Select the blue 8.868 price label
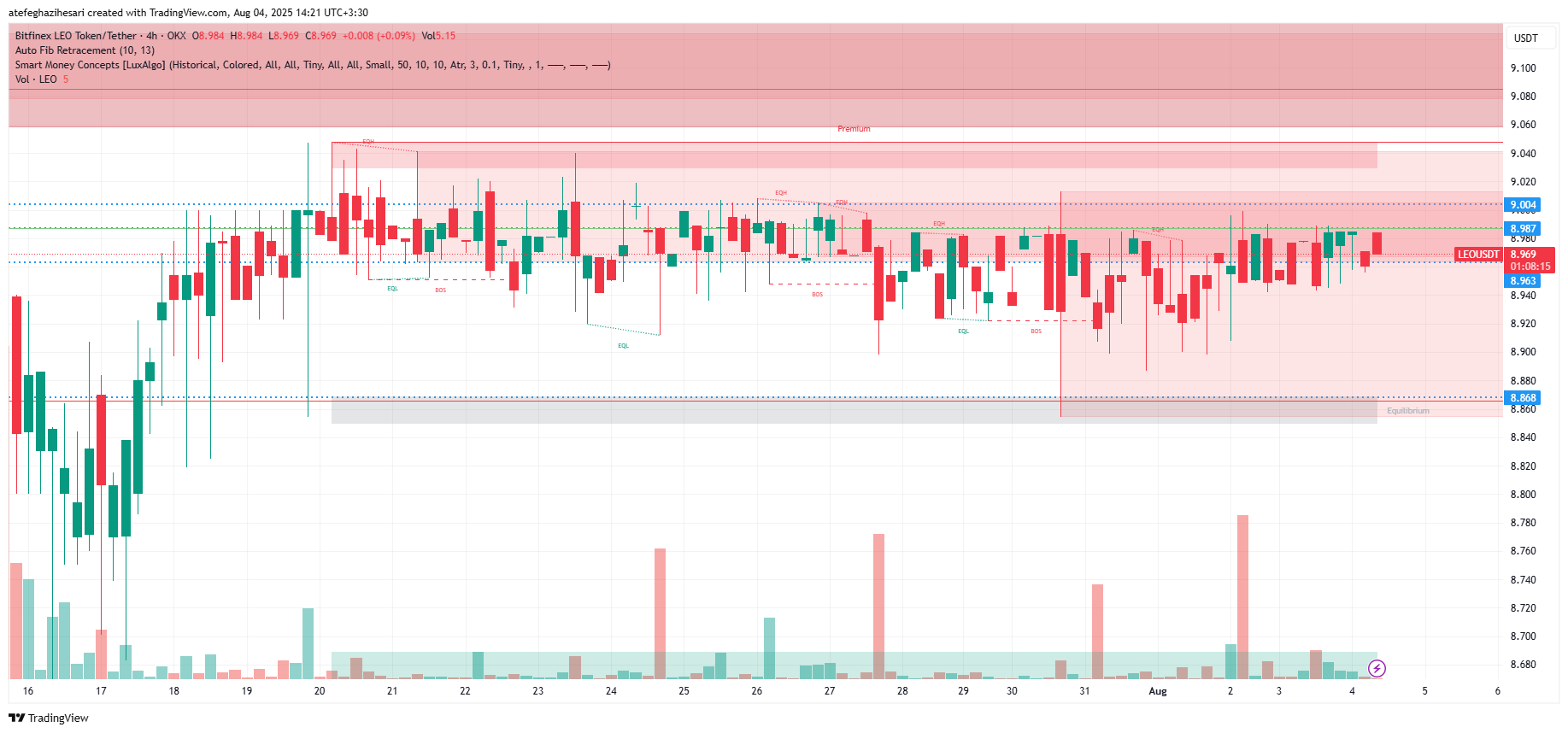 point(1522,398)
